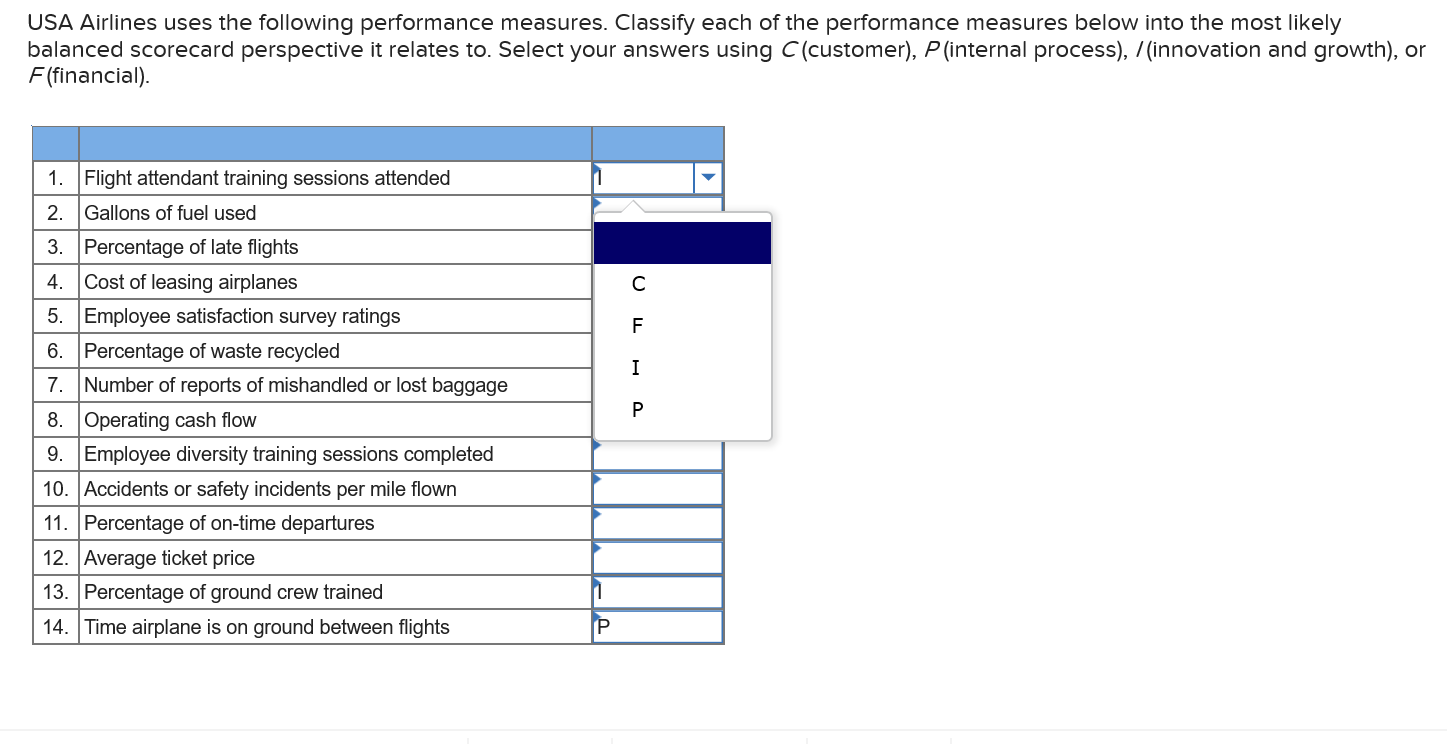Choose the highlighted blank entry in the dropdown
Screen dimensions: 1447x744
pyautogui.click(x=681, y=242)
